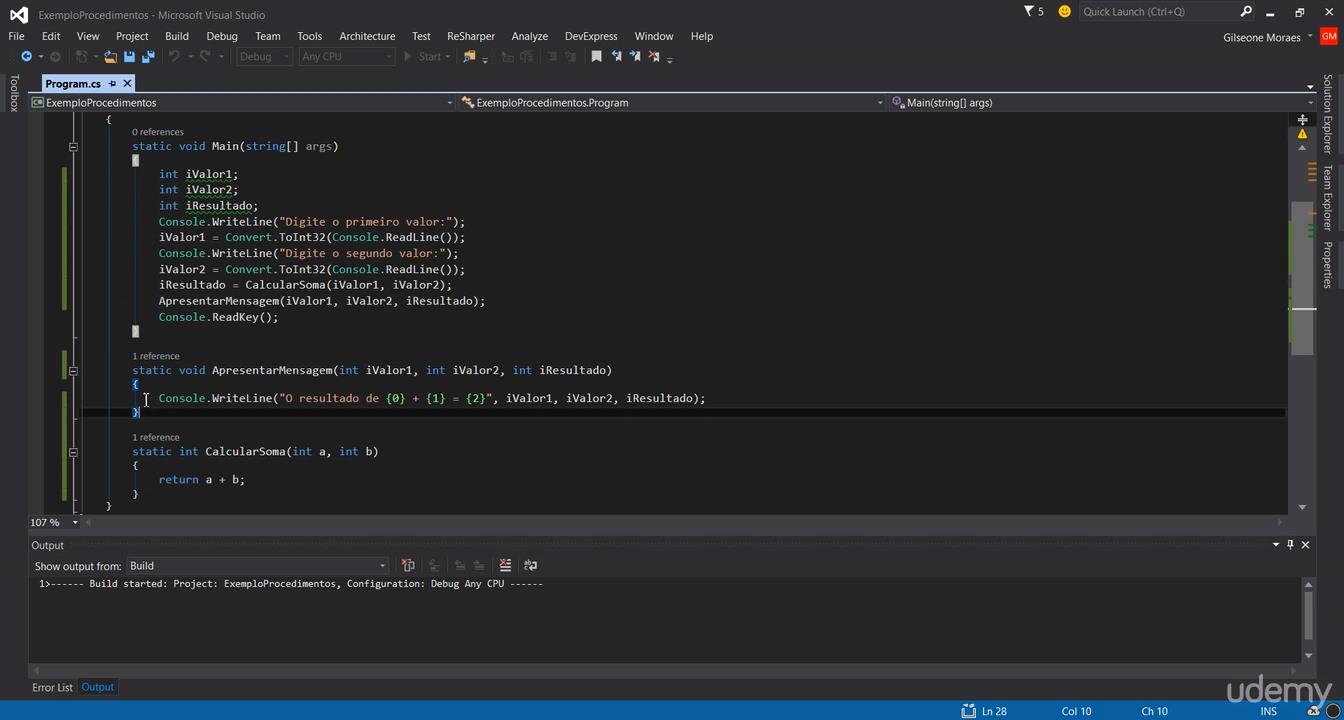
Task: Open the Team Explorer side tab
Action: point(1328,198)
